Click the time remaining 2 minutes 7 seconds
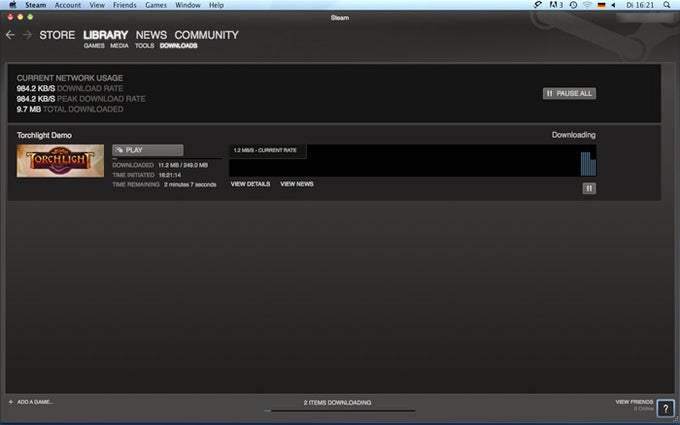This screenshot has height=425, width=680. pyautogui.click(x=190, y=185)
